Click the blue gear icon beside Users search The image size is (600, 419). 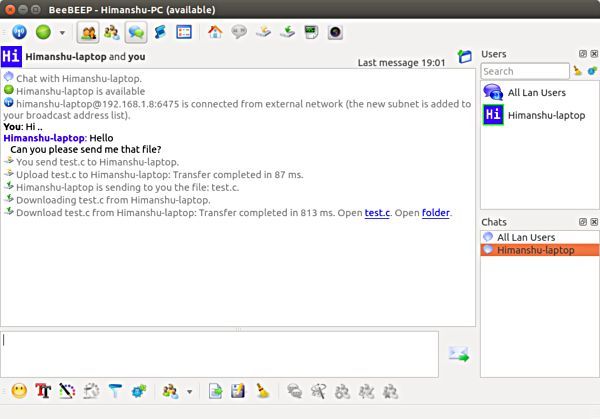point(592,71)
